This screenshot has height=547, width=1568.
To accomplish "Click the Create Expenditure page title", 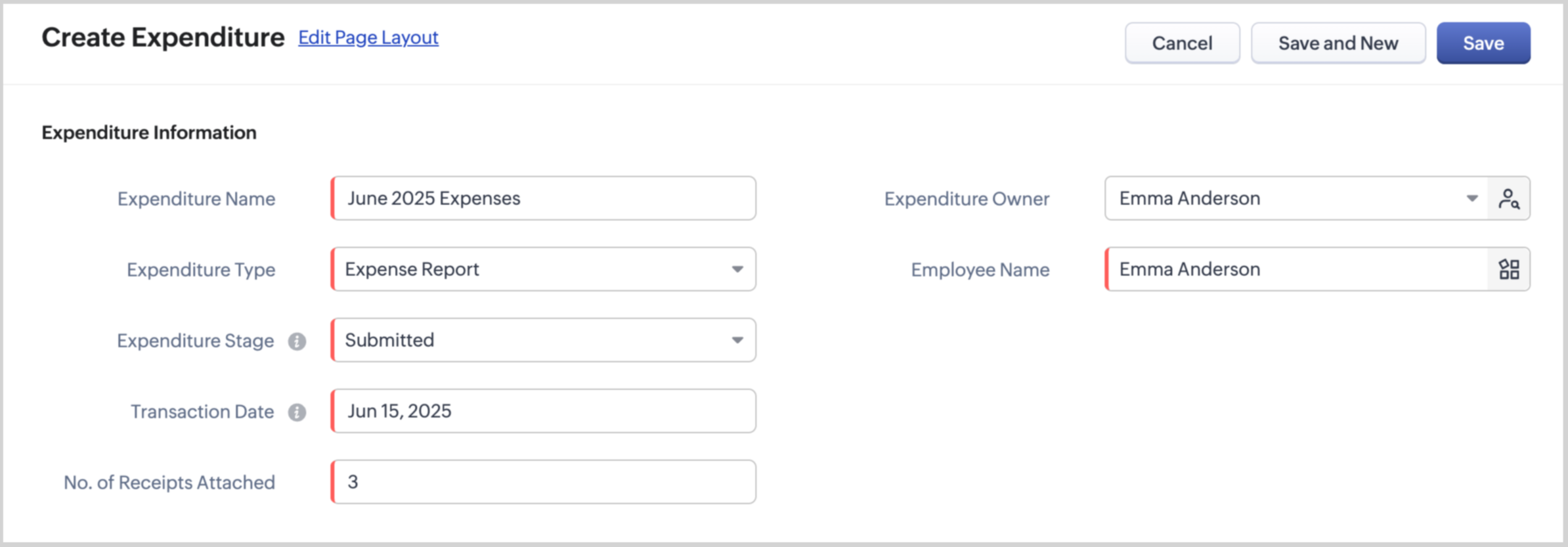I will click(163, 37).
